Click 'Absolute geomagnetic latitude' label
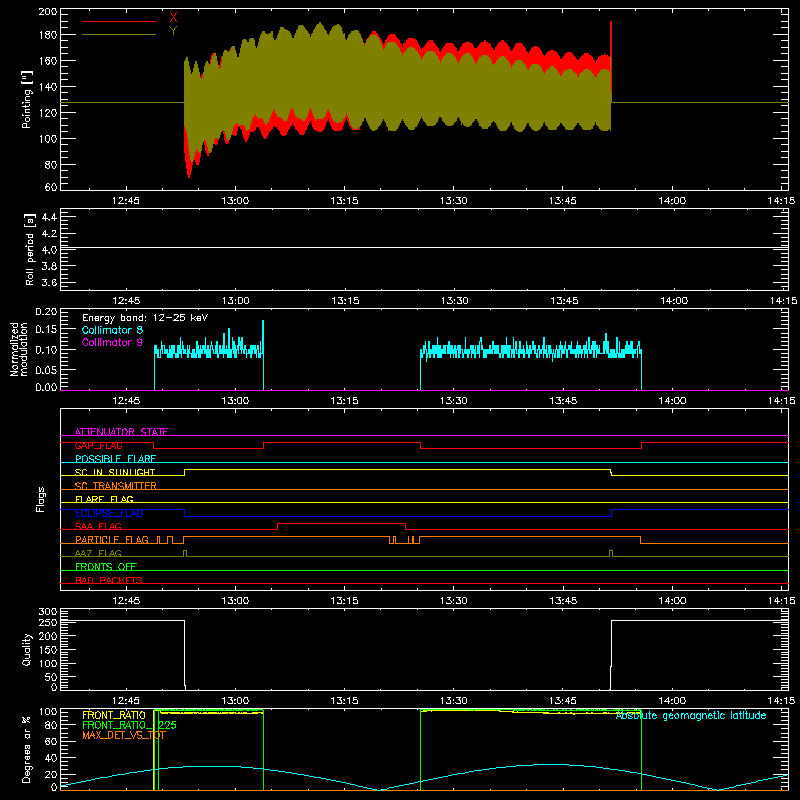Viewport: 800px width, 800px height. [691, 715]
